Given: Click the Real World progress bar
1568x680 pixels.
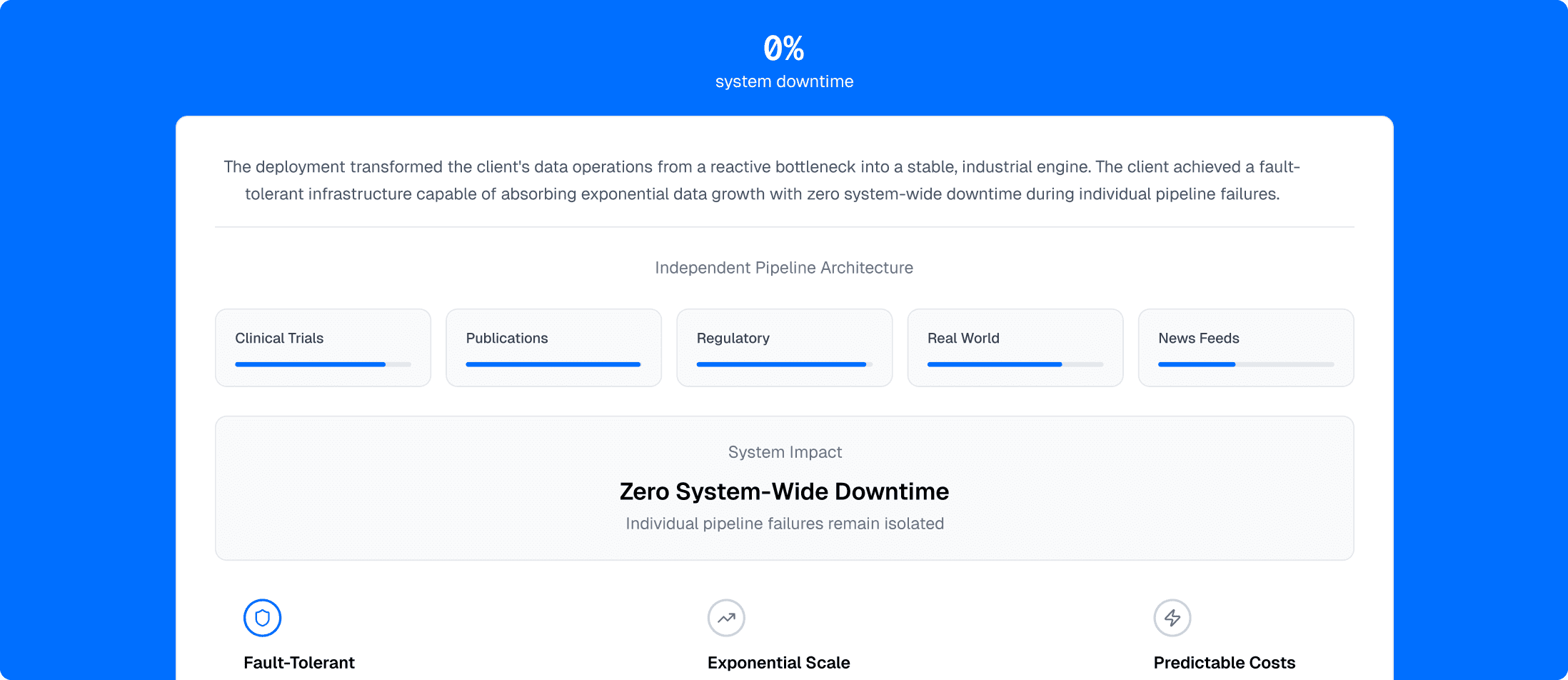Looking at the screenshot, I should point(1015,364).
